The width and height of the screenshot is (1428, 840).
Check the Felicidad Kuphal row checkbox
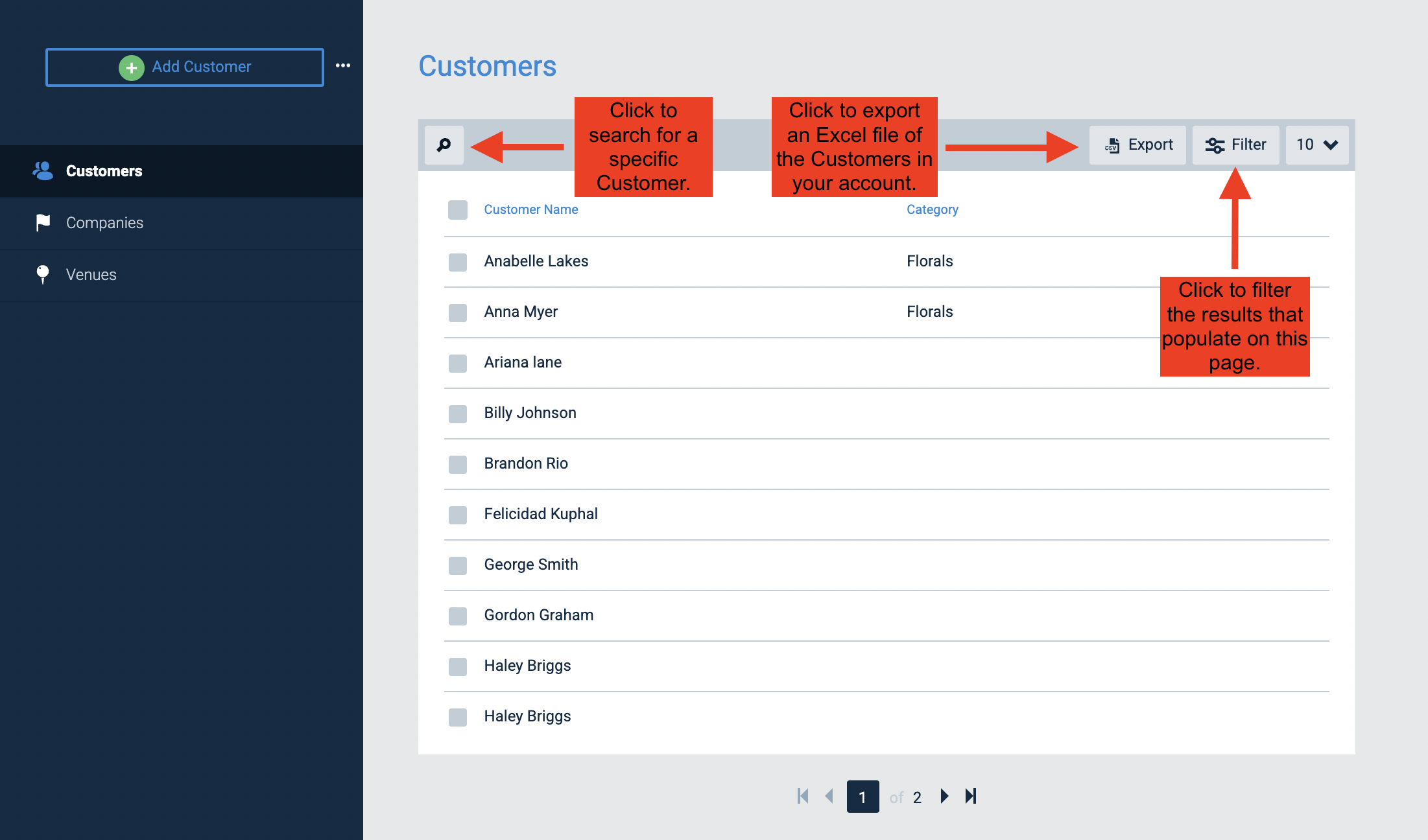(458, 515)
